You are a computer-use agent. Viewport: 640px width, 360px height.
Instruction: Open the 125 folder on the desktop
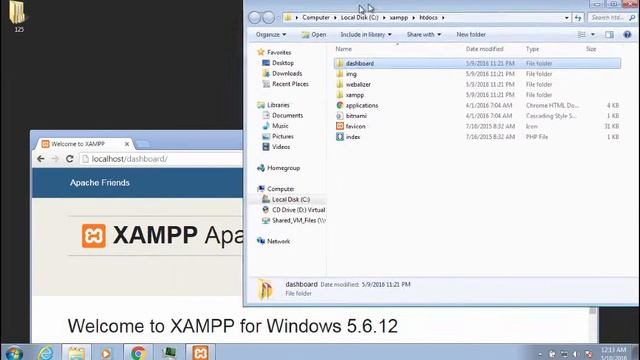click(x=18, y=16)
